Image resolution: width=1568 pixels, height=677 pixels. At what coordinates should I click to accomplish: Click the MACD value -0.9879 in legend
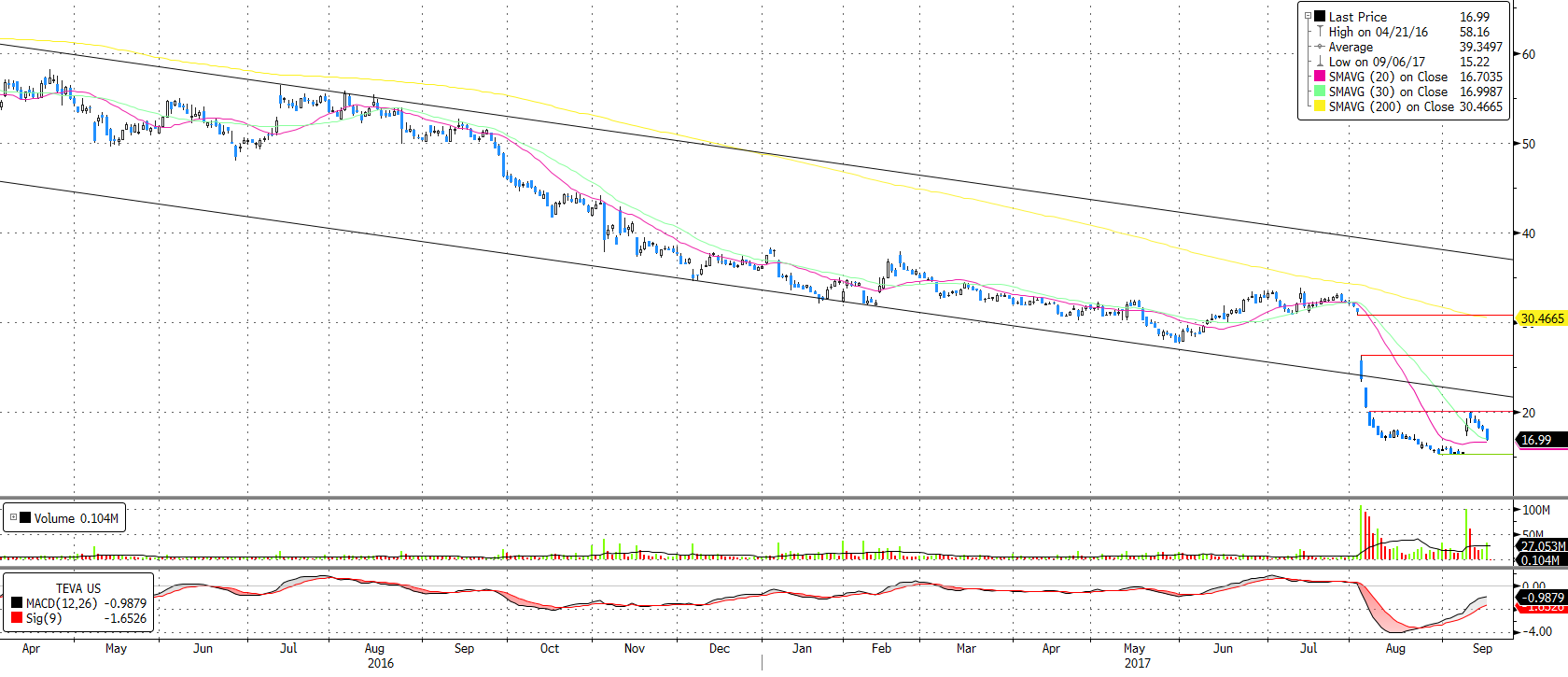point(125,603)
